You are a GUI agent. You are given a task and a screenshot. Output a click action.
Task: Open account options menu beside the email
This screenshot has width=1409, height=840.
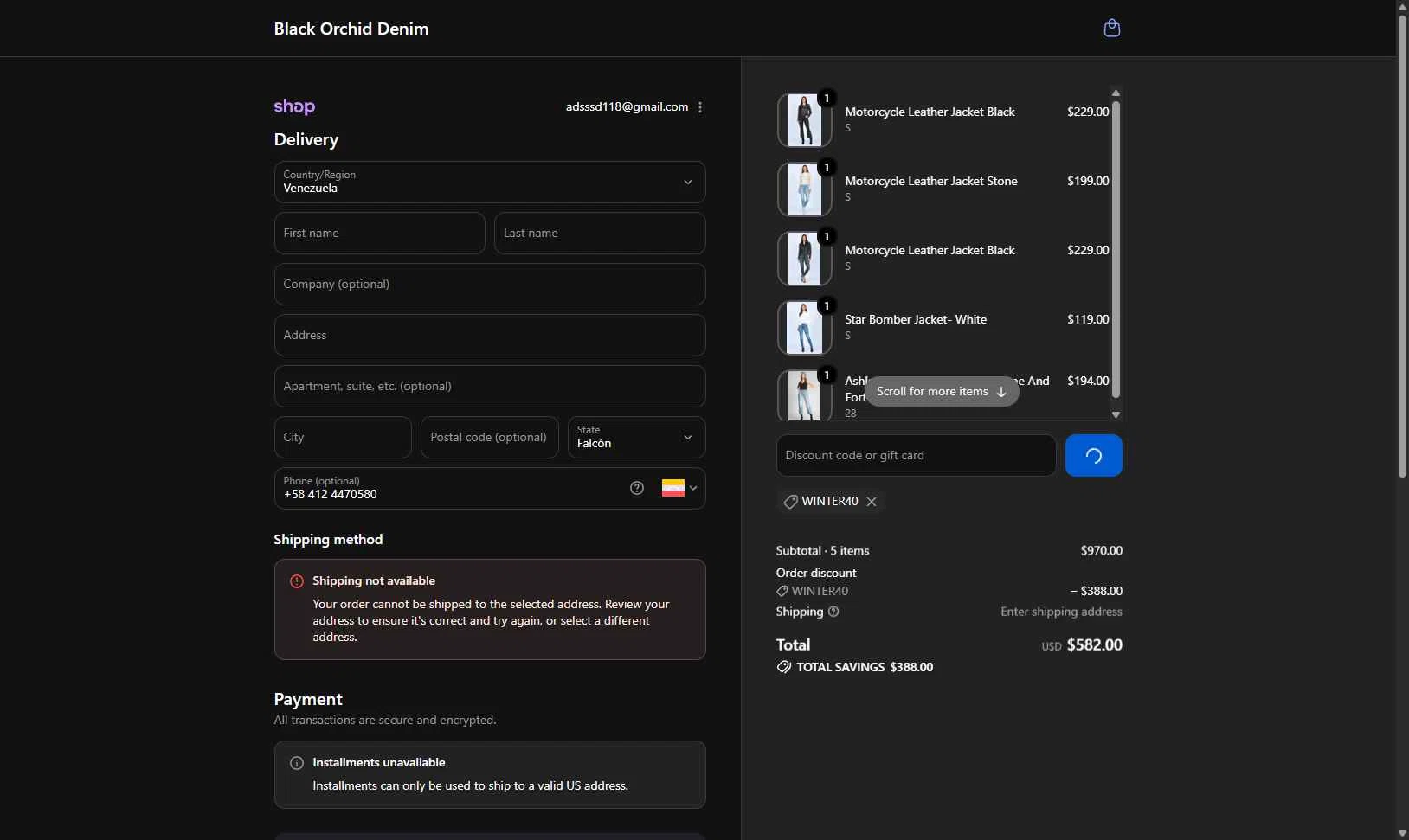click(700, 107)
